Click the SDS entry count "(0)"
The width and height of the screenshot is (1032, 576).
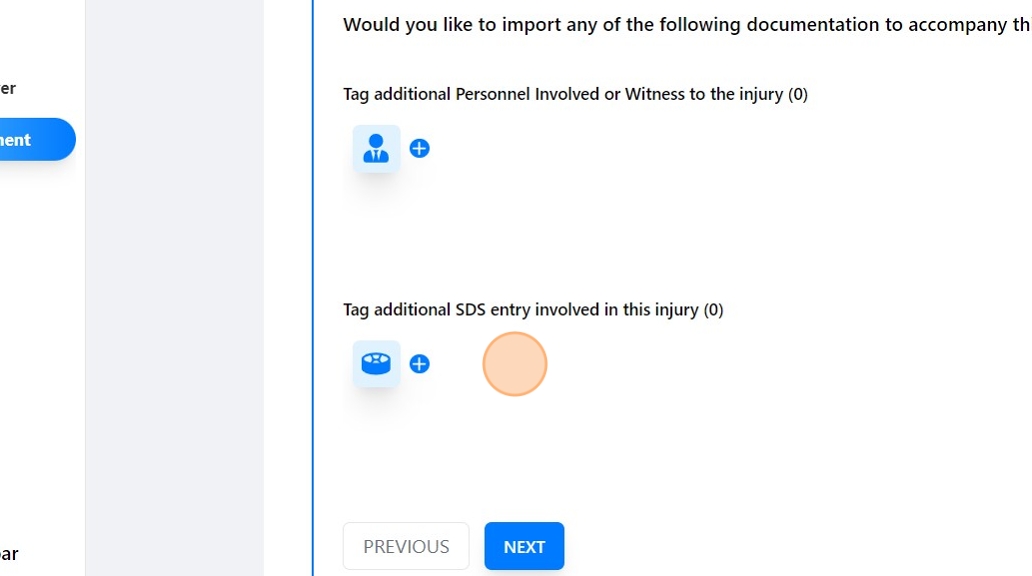tap(713, 310)
